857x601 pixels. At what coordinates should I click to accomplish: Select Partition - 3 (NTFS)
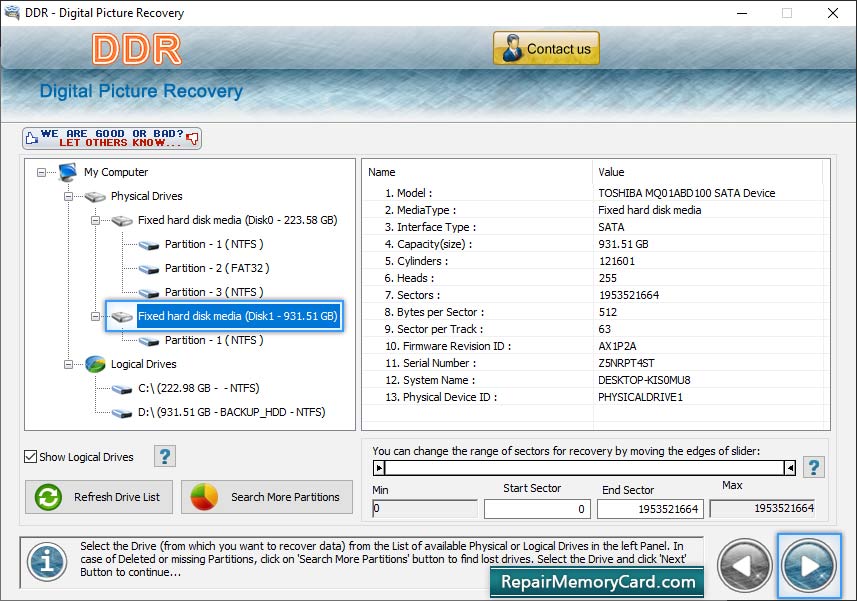coord(214,292)
